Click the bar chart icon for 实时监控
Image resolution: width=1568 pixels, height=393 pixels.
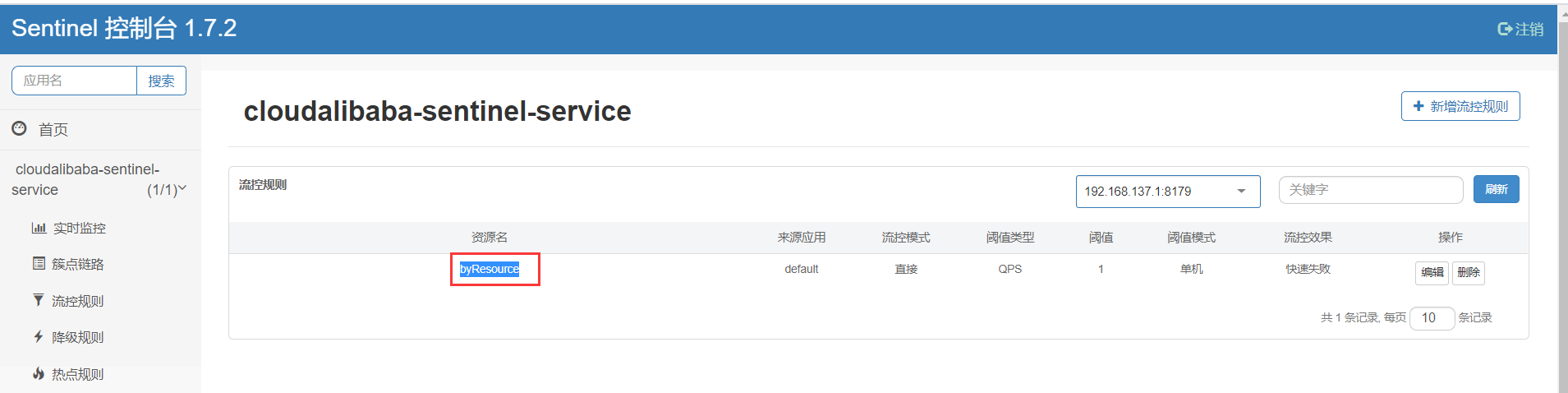(x=39, y=228)
